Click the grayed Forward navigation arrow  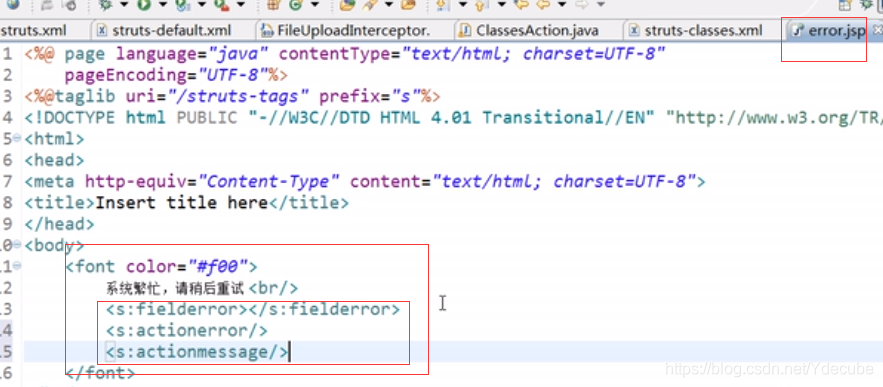(582, 5)
